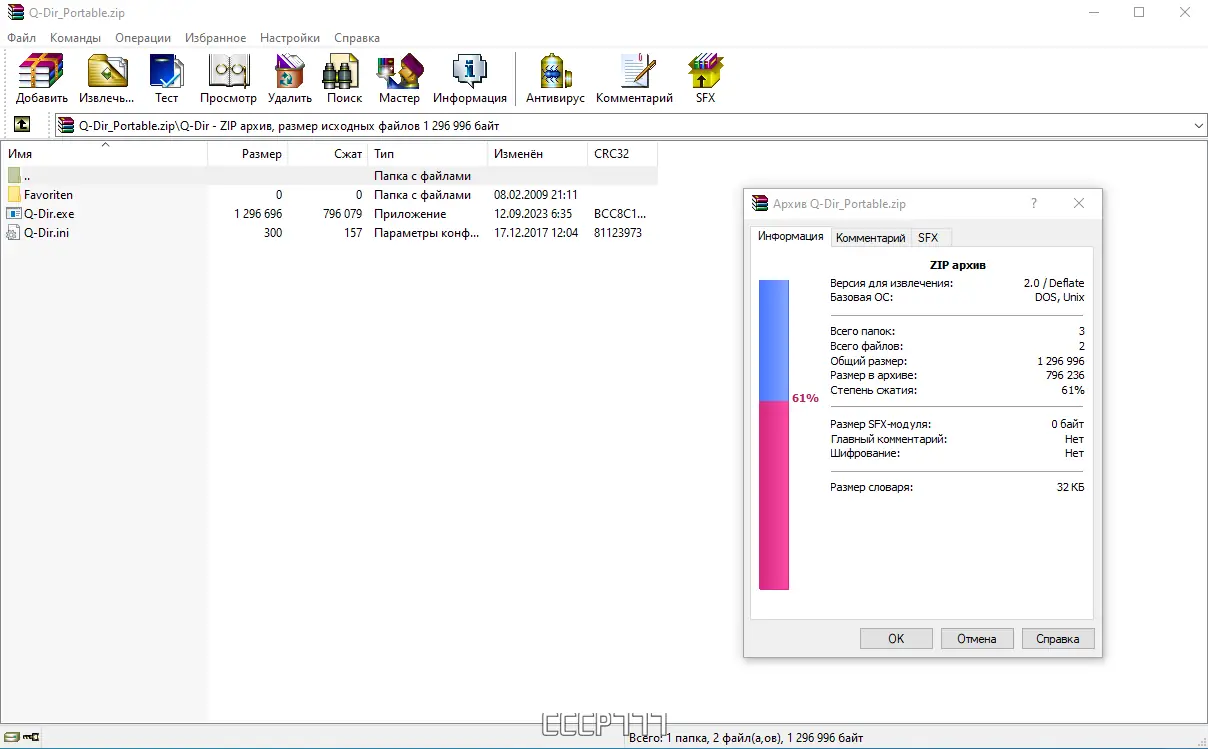Click the Приложение type cell
Image resolution: width=1208 pixels, height=749 pixels.
coord(410,214)
